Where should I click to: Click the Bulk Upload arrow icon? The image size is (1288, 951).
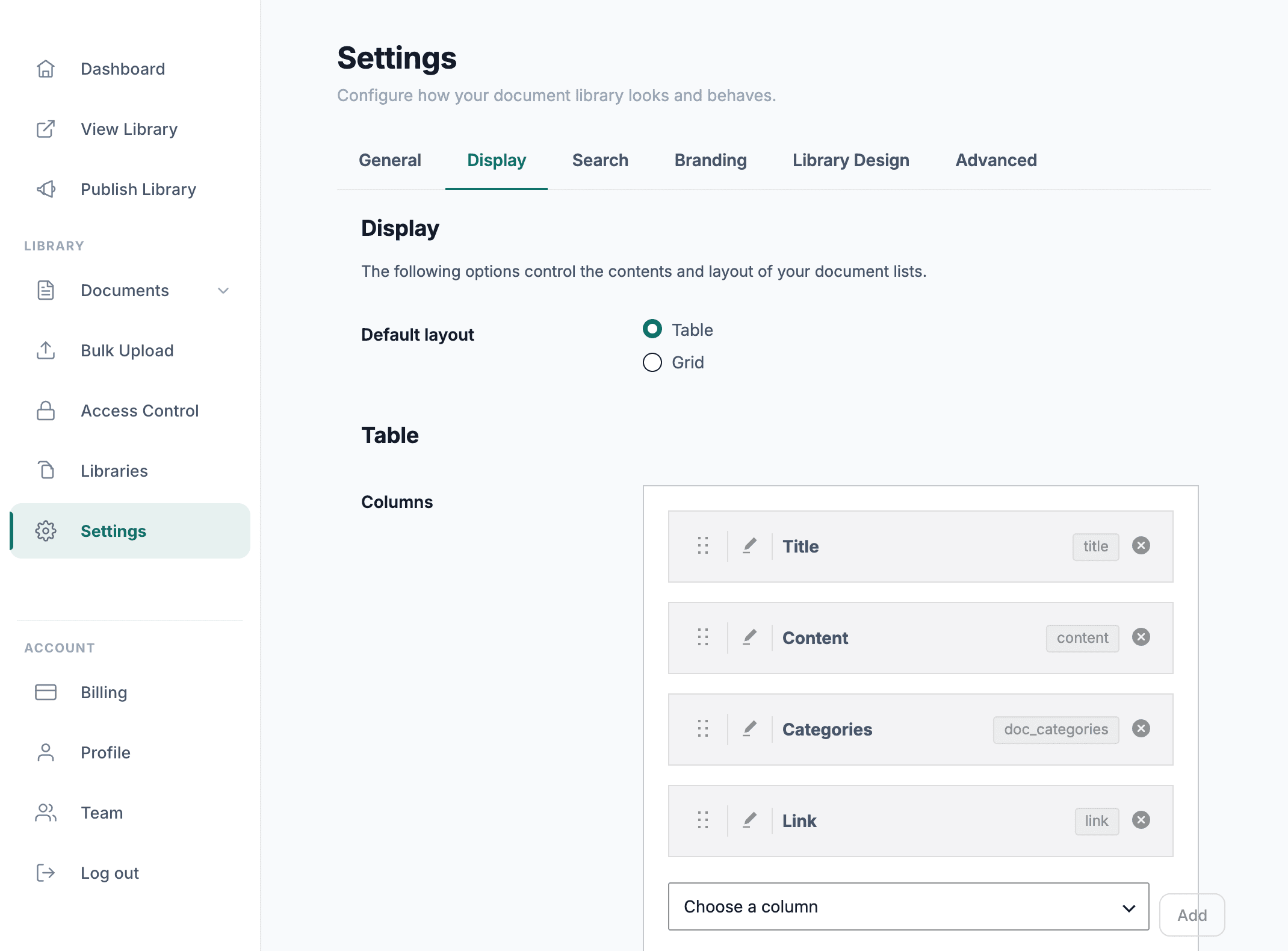(46, 350)
